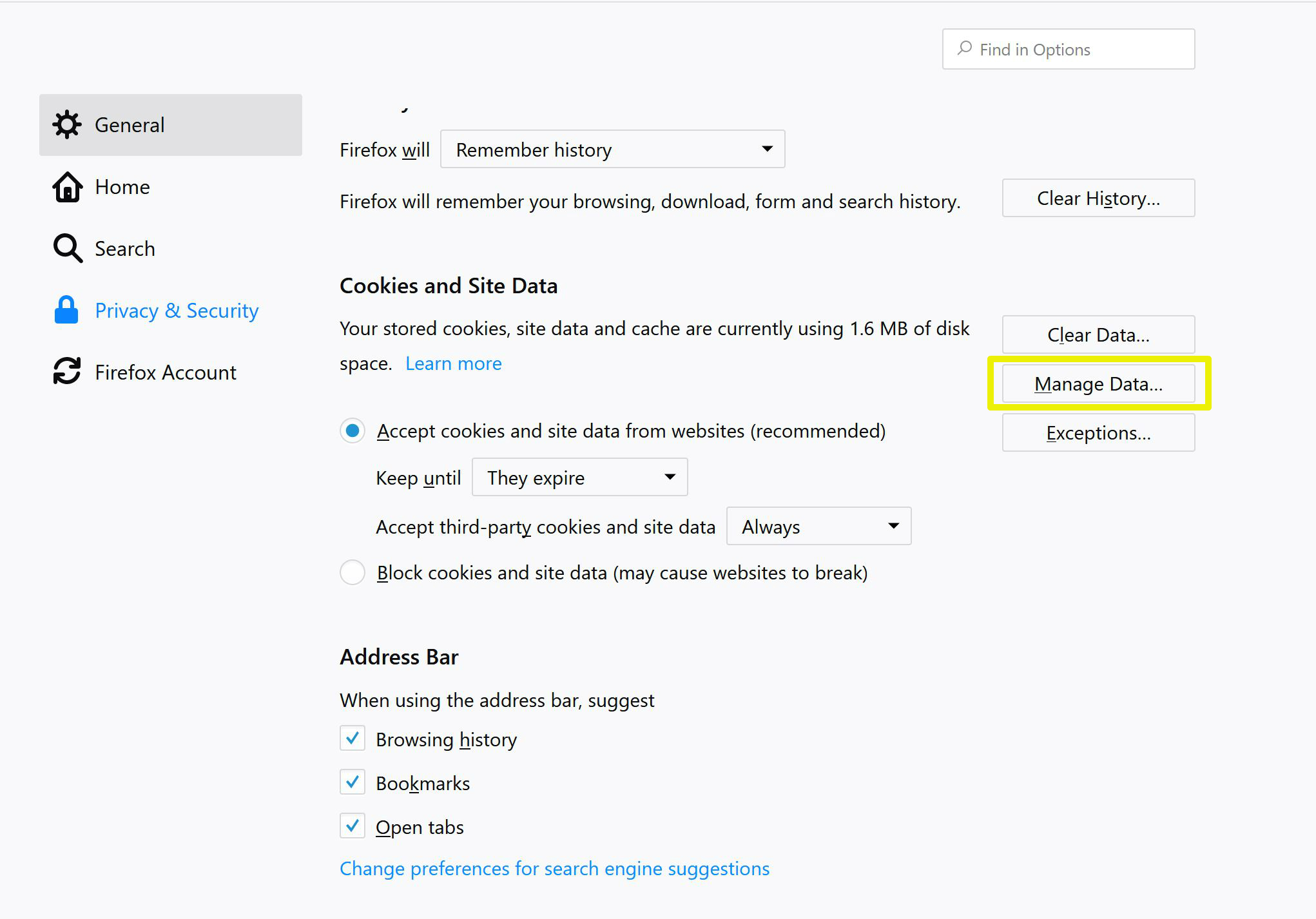
Task: Select Accept cookies and site data
Action: [353, 430]
